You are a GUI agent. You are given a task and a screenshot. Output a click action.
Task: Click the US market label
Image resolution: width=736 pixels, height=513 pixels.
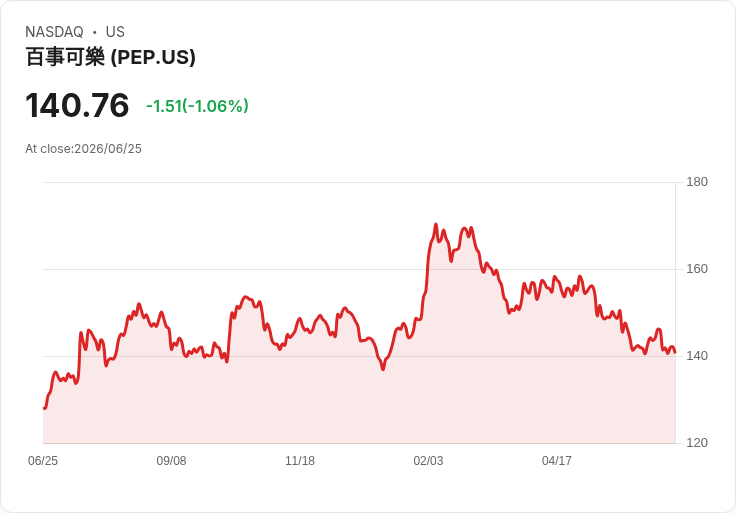pyautogui.click(x=115, y=32)
